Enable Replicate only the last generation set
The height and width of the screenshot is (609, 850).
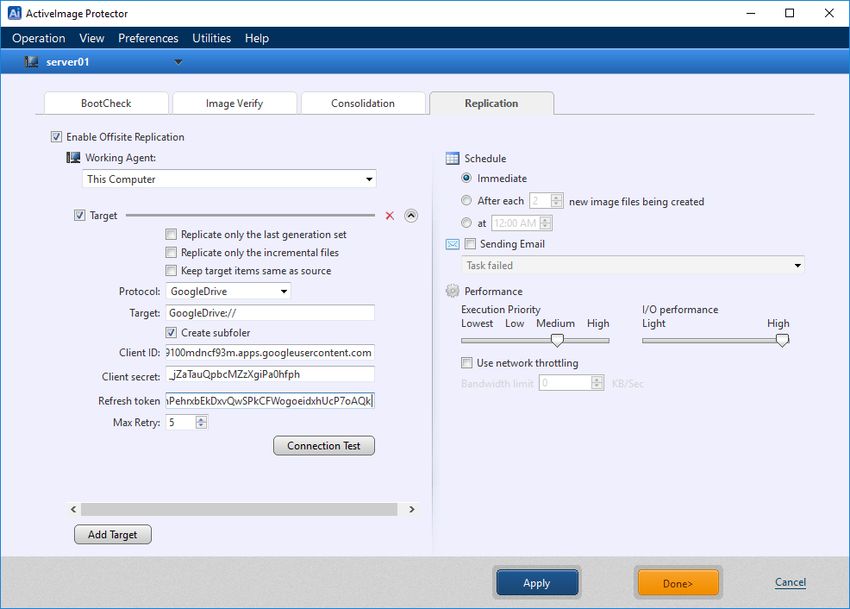point(171,234)
